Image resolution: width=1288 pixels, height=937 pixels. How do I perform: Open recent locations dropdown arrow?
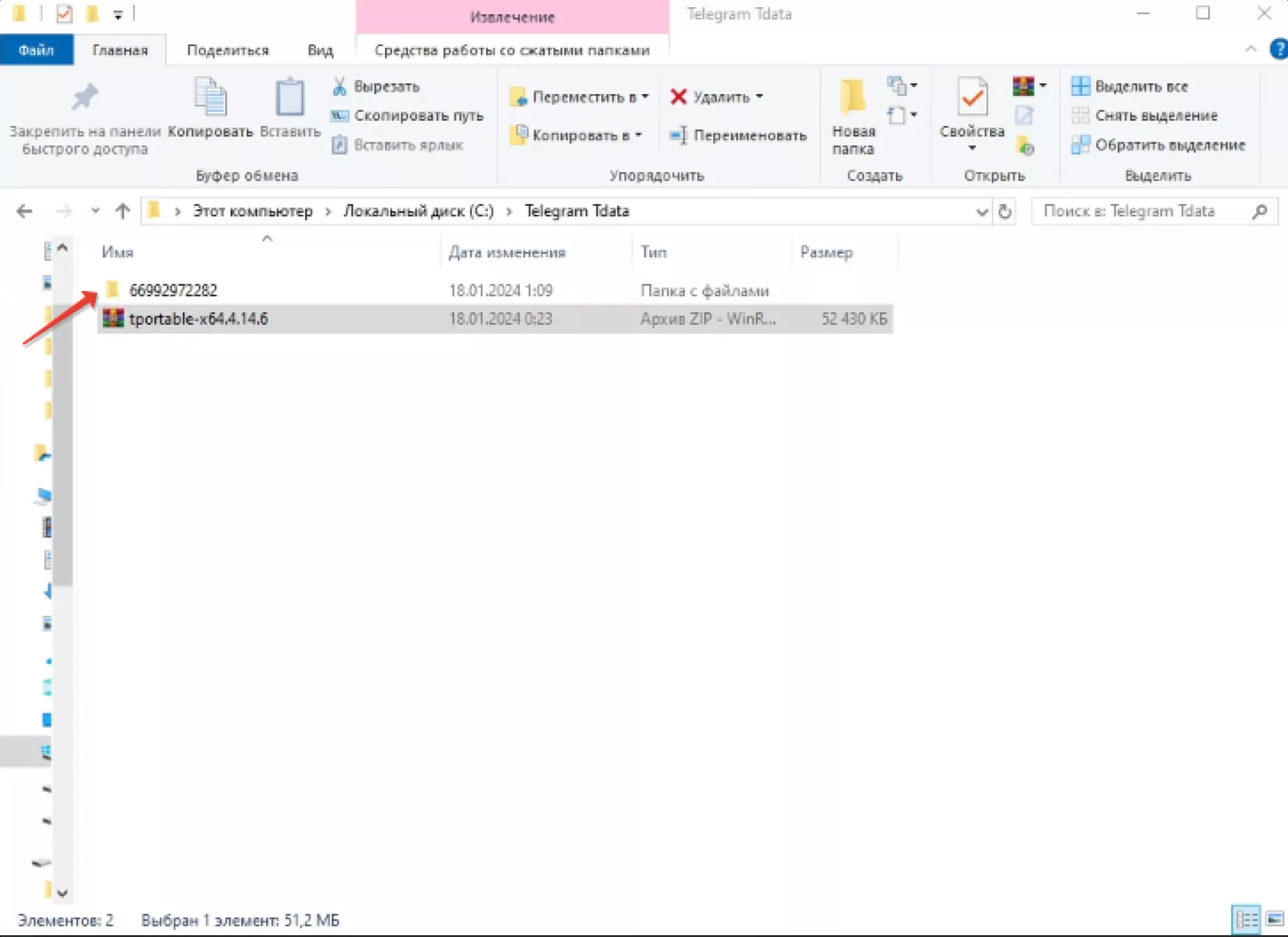click(x=95, y=211)
